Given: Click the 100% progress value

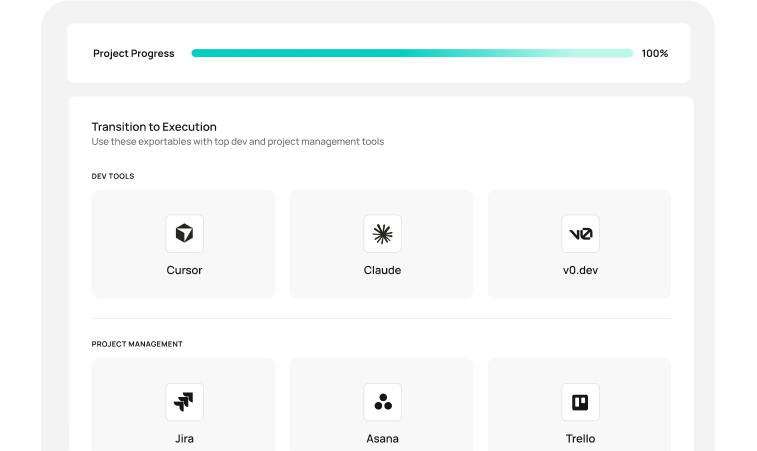Looking at the screenshot, I should click(655, 53).
